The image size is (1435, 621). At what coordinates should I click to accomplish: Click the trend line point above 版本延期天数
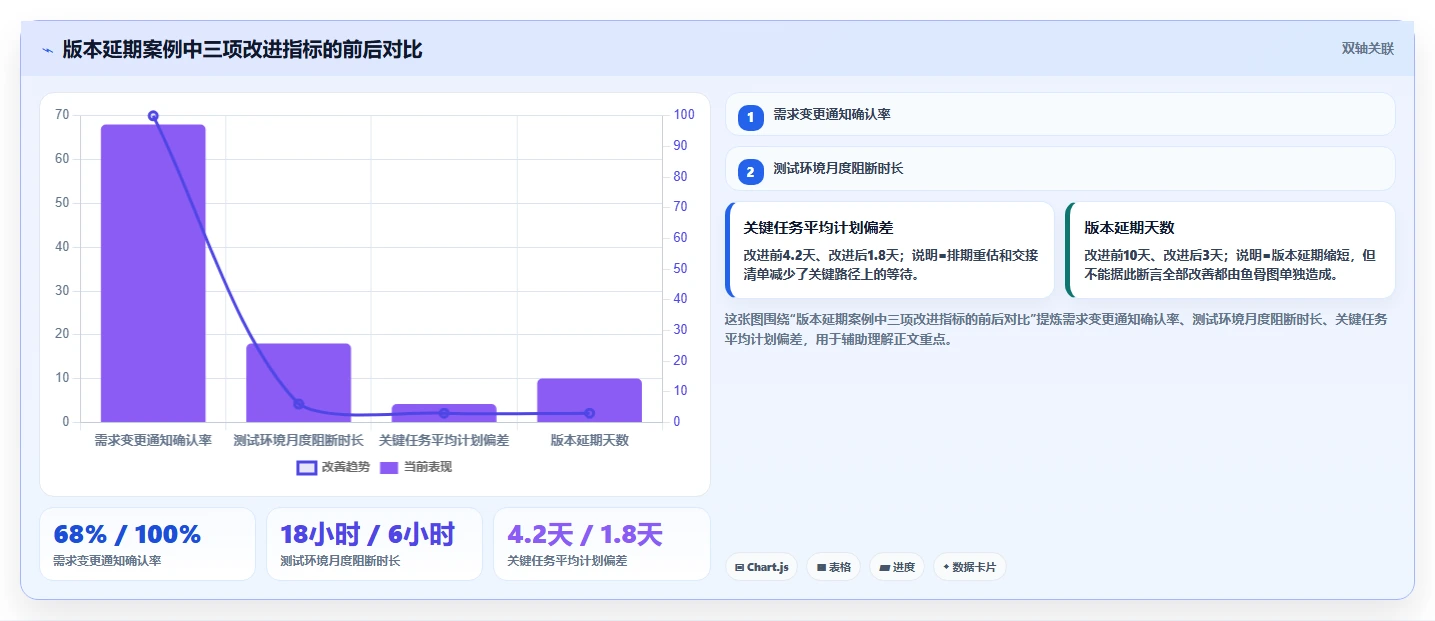589,413
